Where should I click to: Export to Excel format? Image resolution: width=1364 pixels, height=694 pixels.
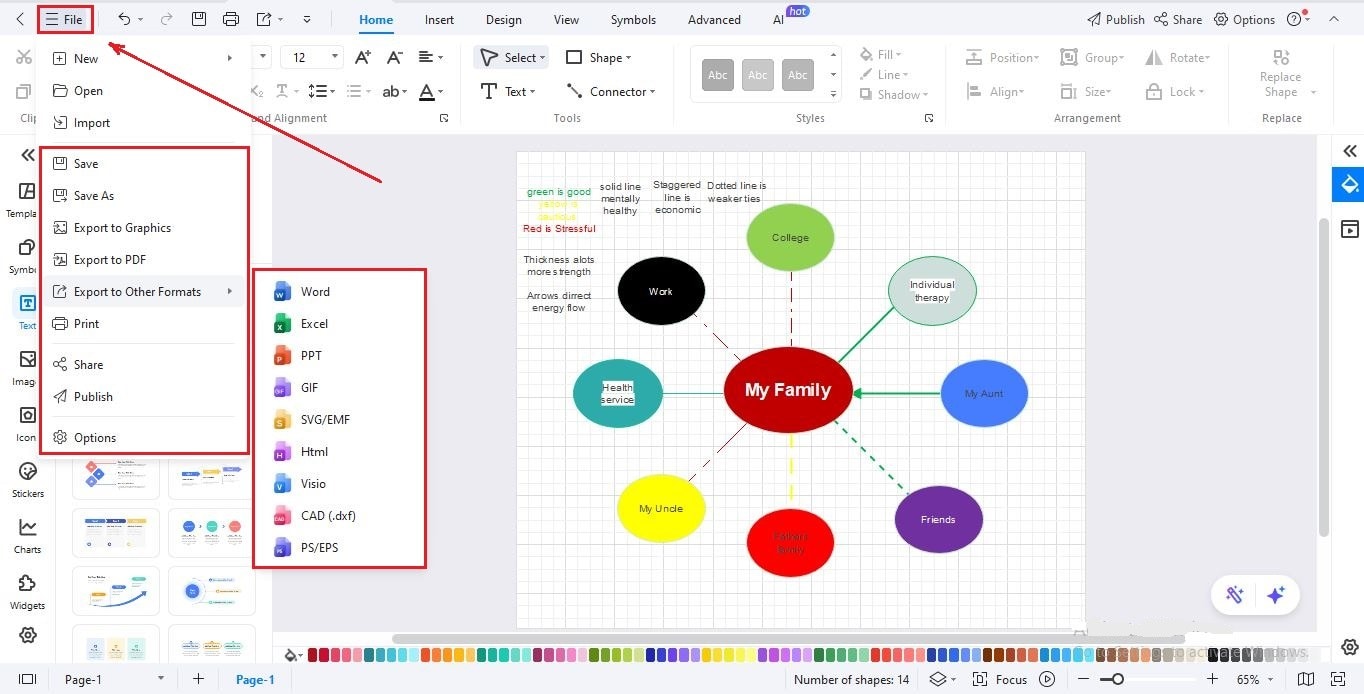click(x=340, y=324)
